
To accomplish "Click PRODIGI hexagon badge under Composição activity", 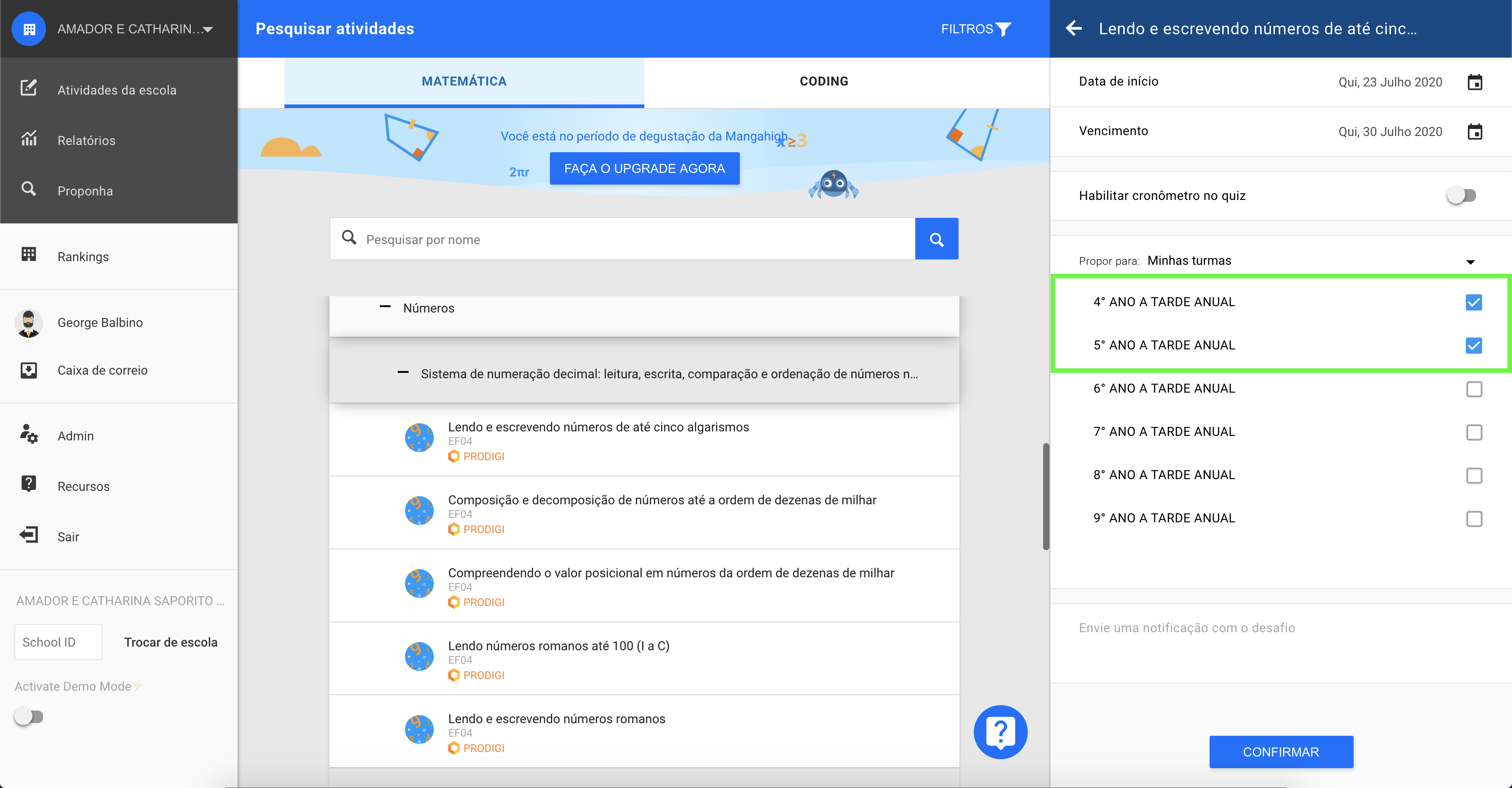I will tap(454, 529).
